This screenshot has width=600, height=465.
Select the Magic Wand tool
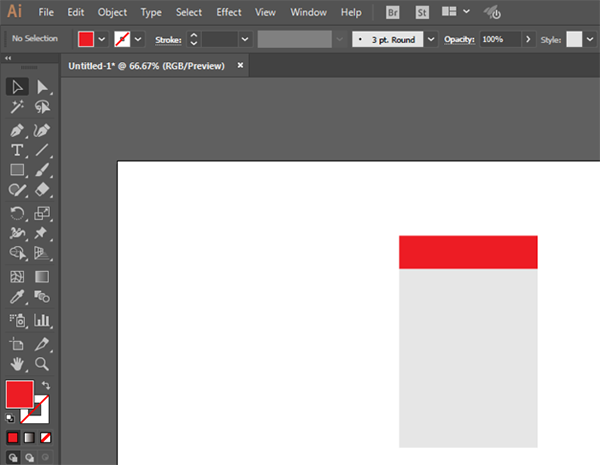pos(17,107)
